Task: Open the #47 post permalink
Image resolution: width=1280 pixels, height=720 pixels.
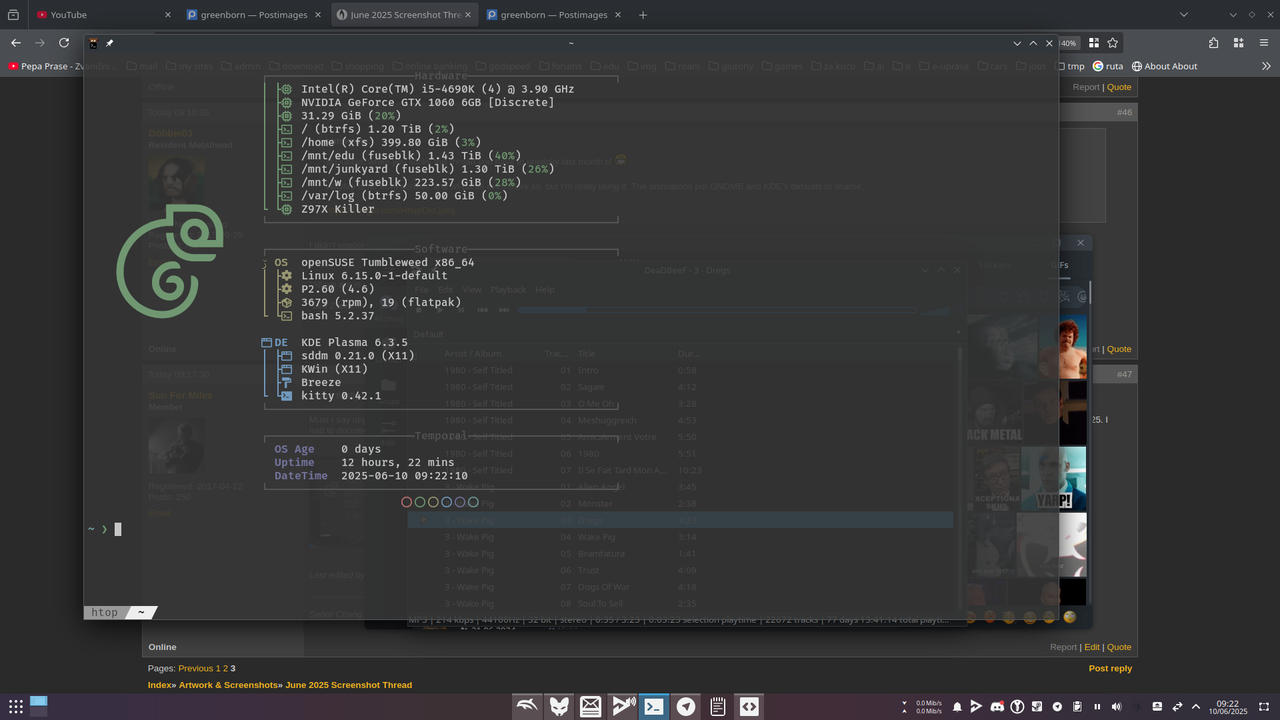Action: [1124, 374]
